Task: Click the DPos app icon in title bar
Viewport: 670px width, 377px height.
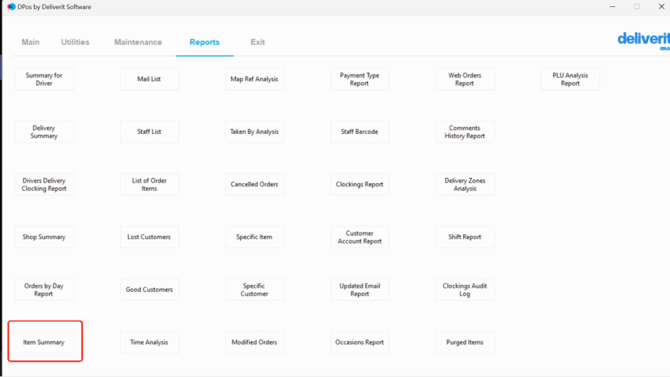Action: point(11,6)
